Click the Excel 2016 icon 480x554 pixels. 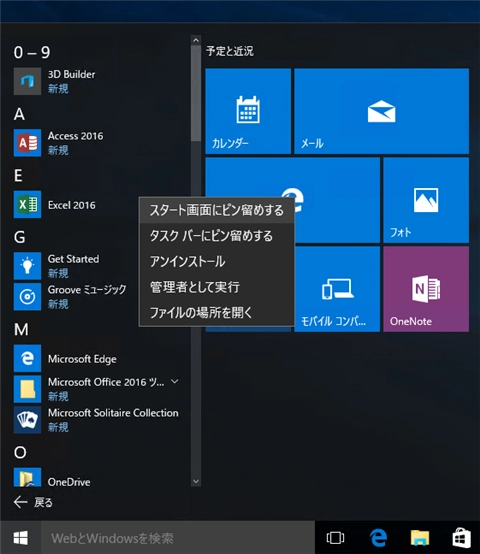27,205
